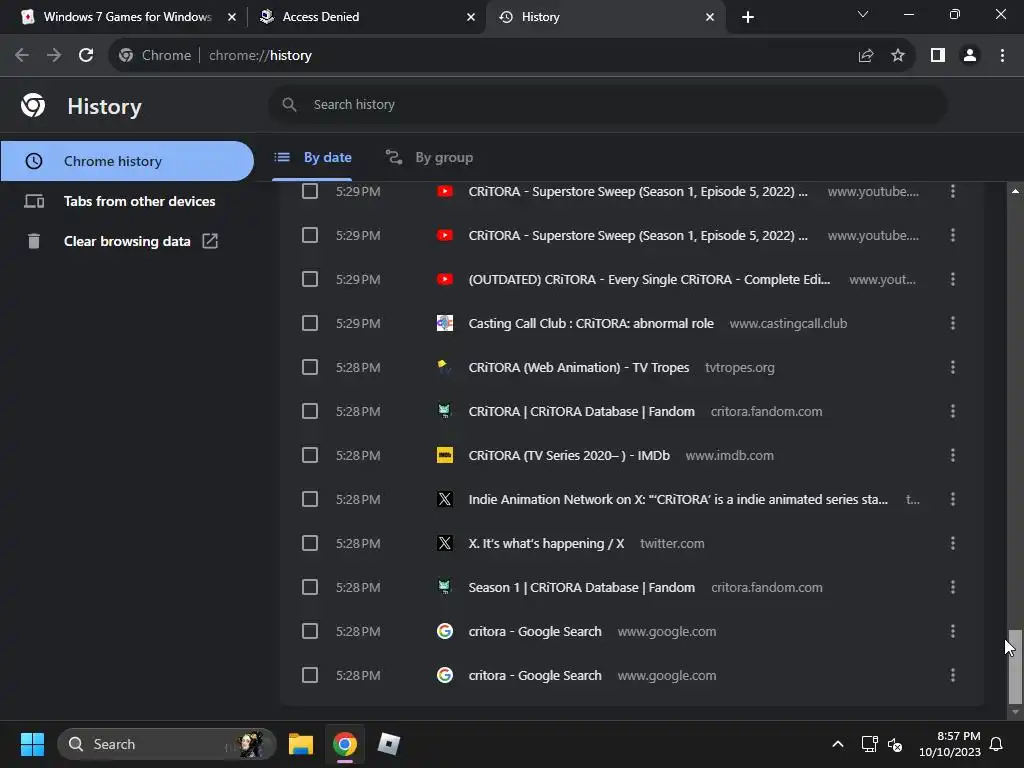Open Clear browsing data

click(127, 241)
